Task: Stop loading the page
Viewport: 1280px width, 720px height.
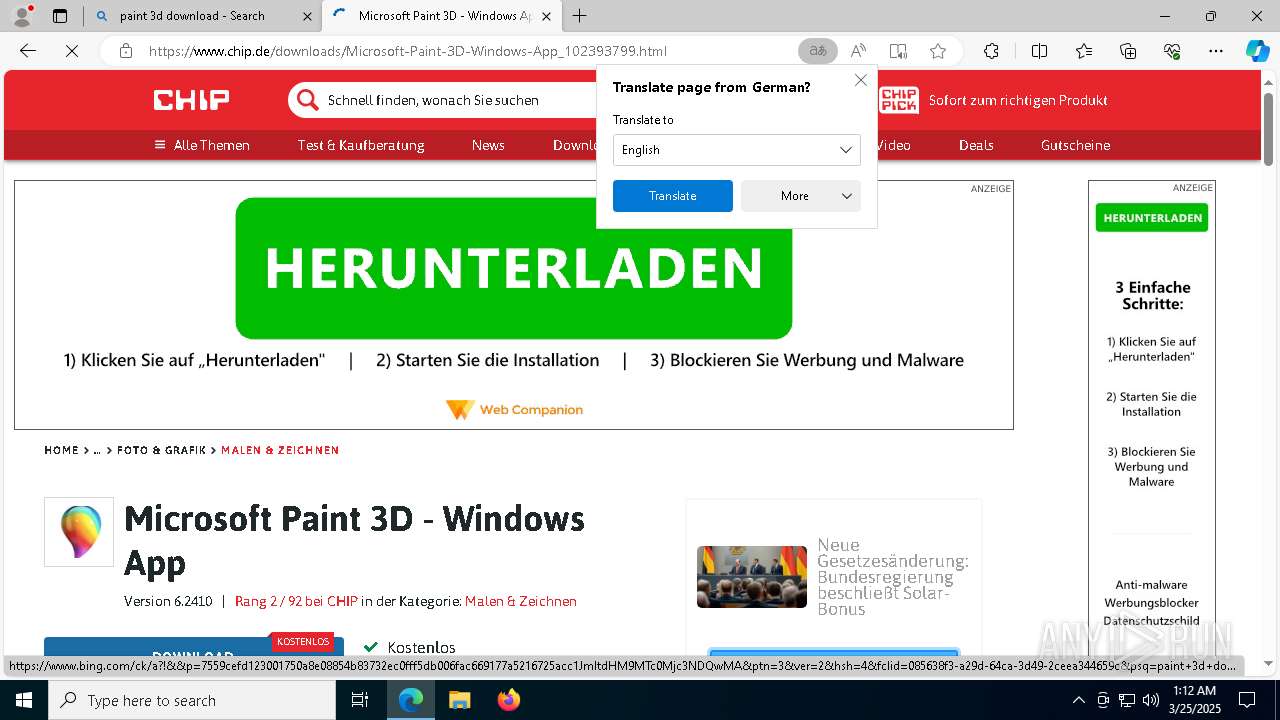Action: click(x=72, y=51)
